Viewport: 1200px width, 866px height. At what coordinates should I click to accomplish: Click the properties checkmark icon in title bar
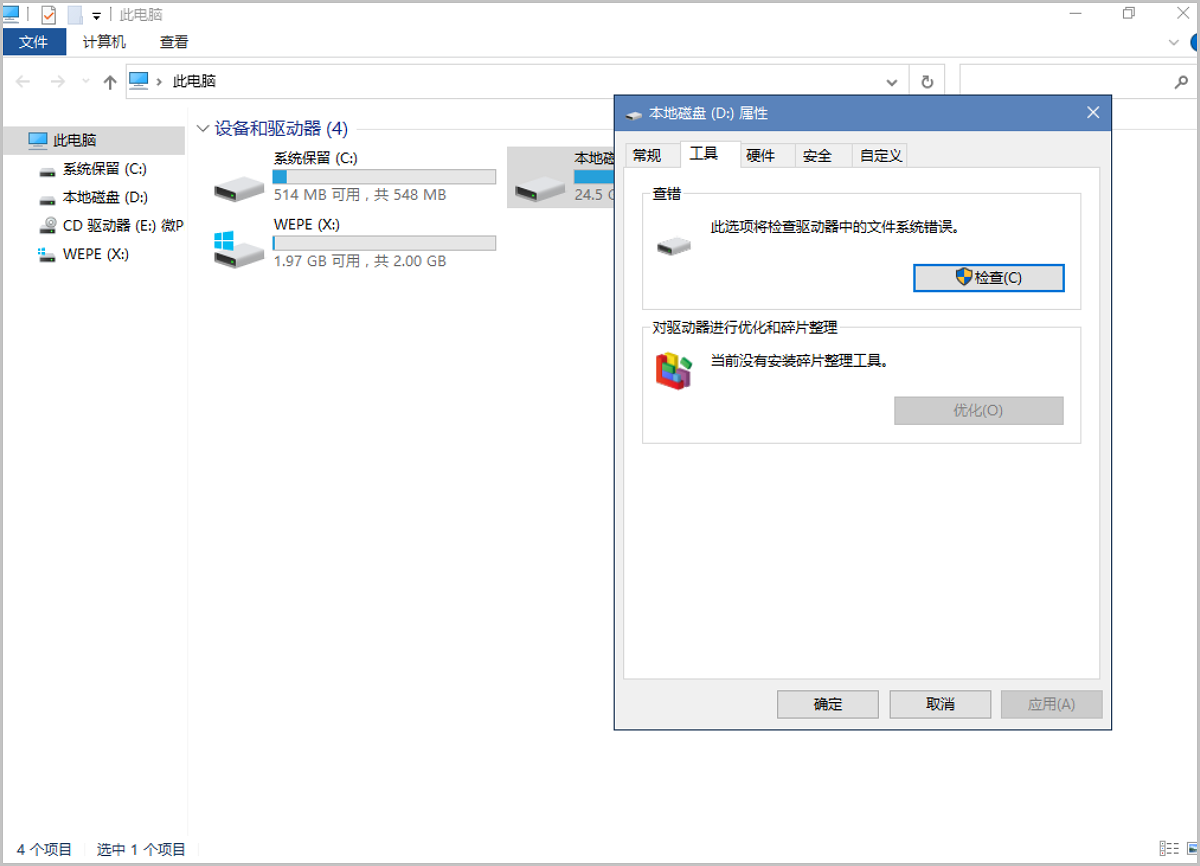(x=48, y=15)
